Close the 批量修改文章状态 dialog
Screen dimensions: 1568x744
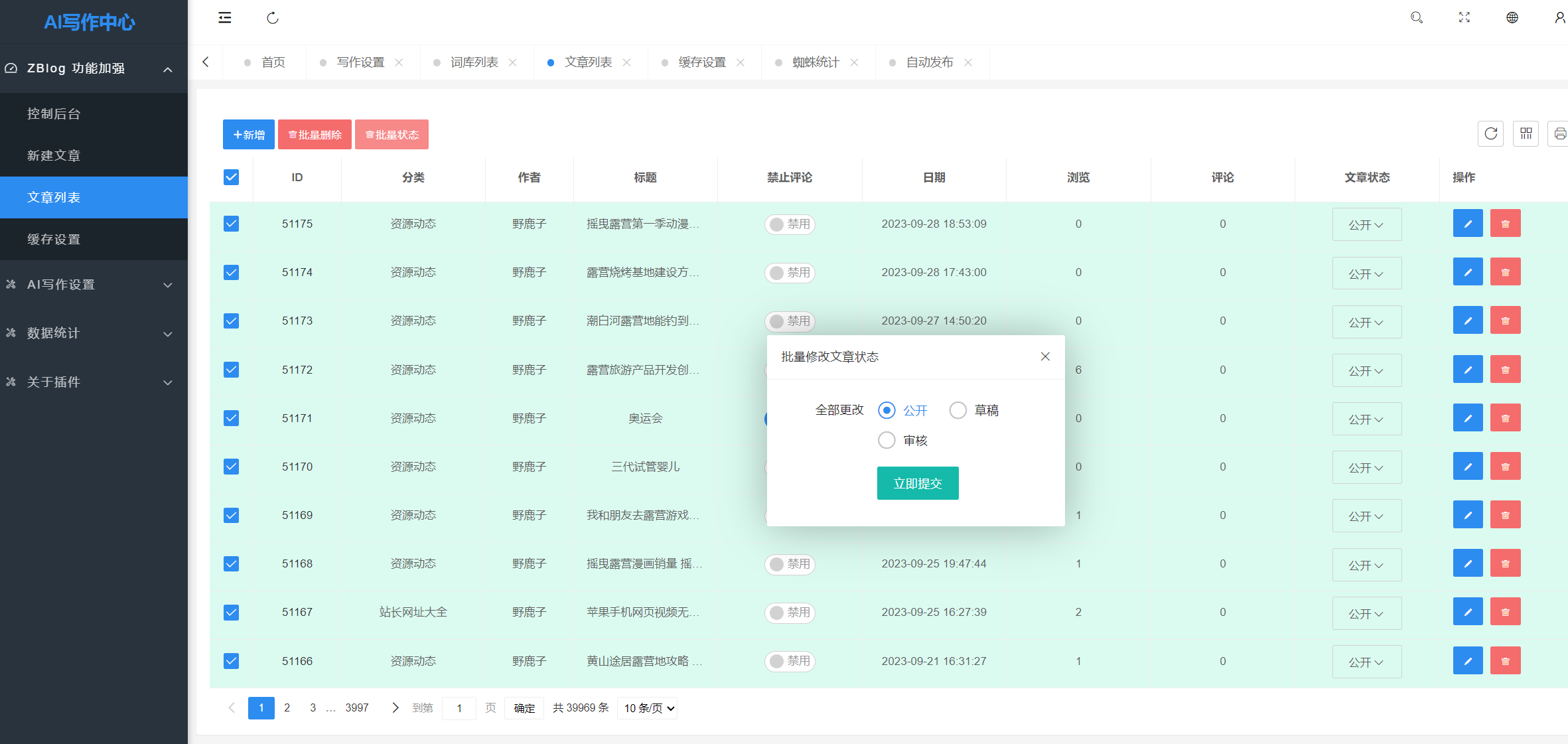pyautogui.click(x=1045, y=356)
